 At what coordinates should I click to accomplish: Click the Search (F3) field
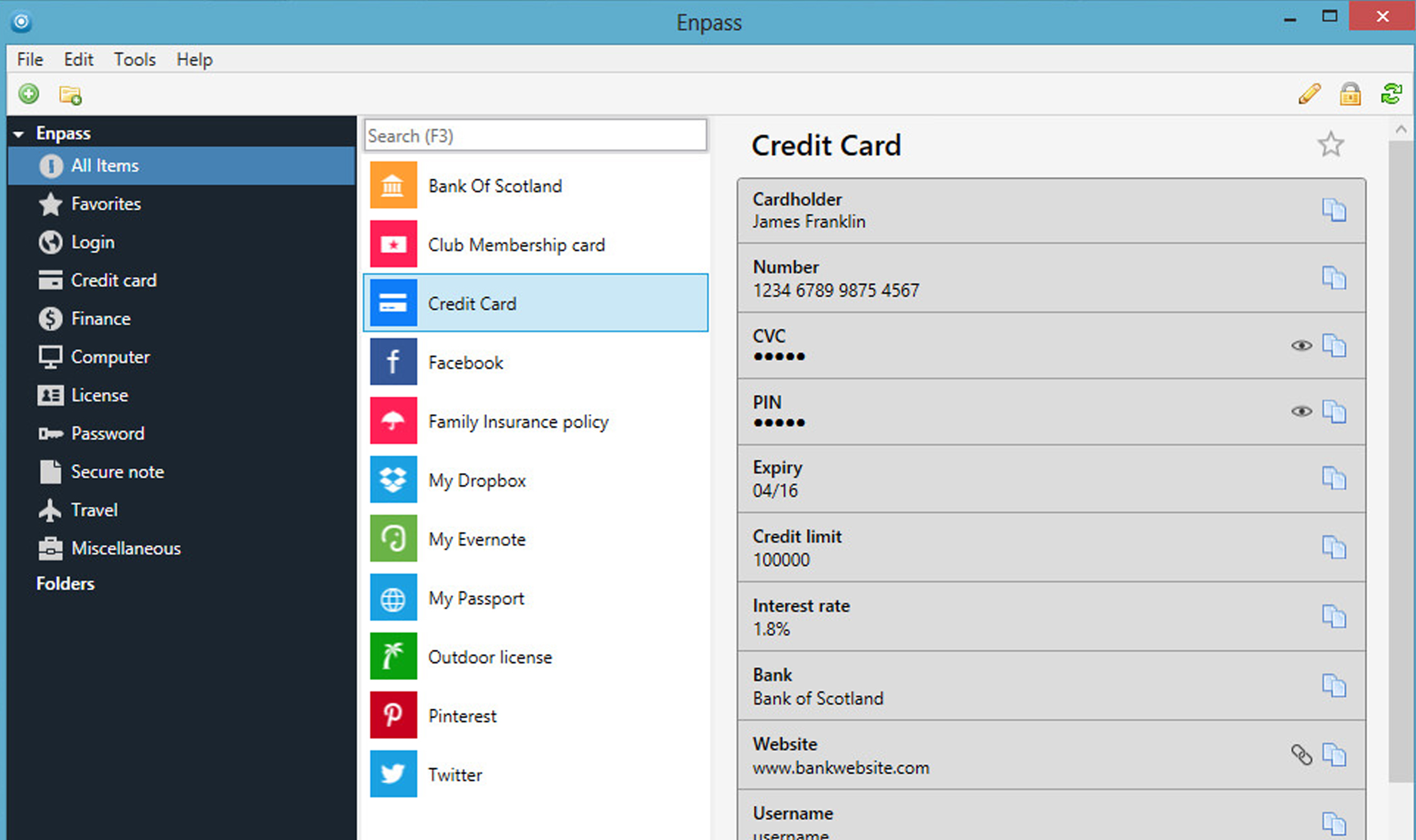[535, 136]
